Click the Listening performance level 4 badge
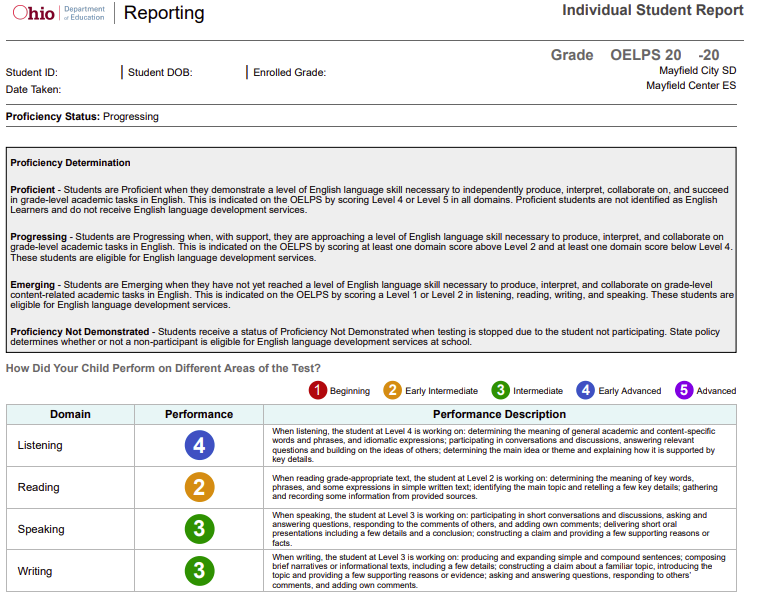 click(199, 445)
